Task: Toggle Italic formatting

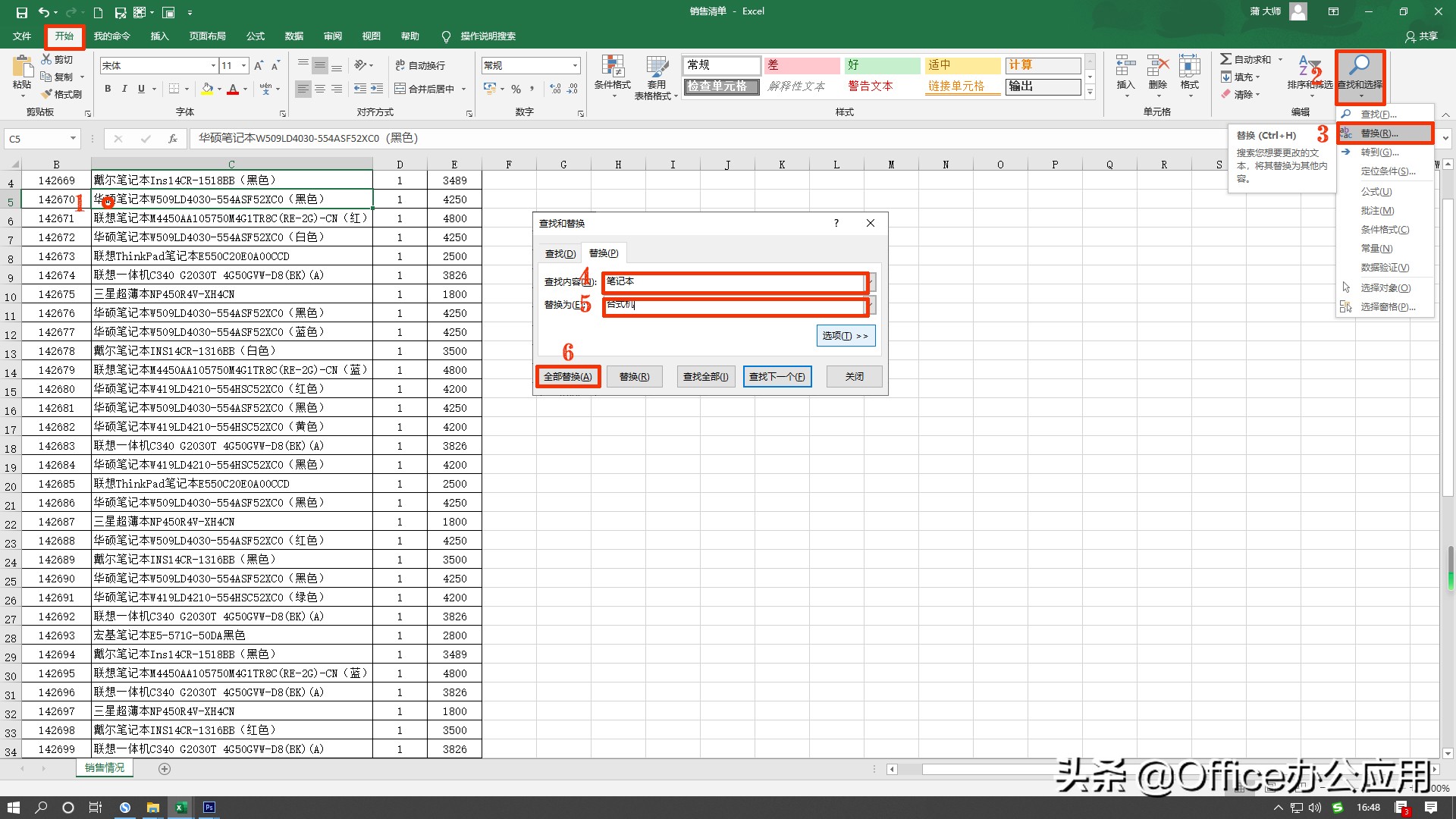Action: click(124, 89)
